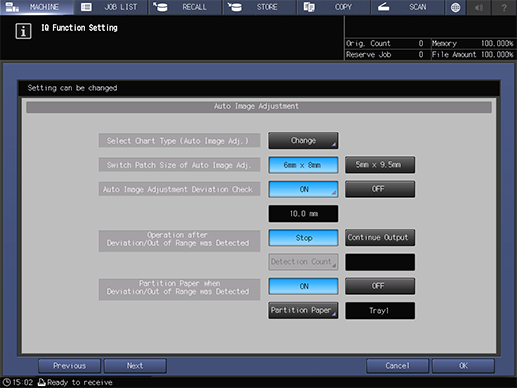Screen dimensions: 517x388
Task: Click the clock icon in status bar
Action: (x=6, y=382)
